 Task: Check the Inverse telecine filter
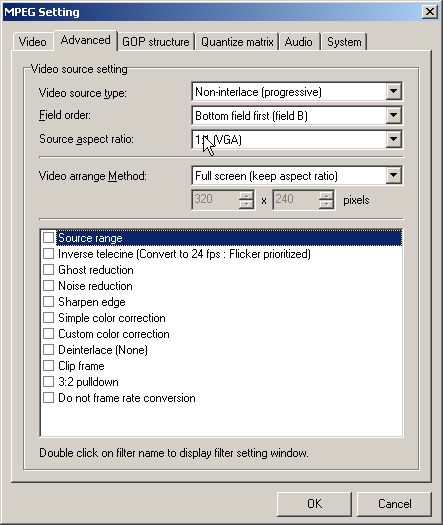49,254
